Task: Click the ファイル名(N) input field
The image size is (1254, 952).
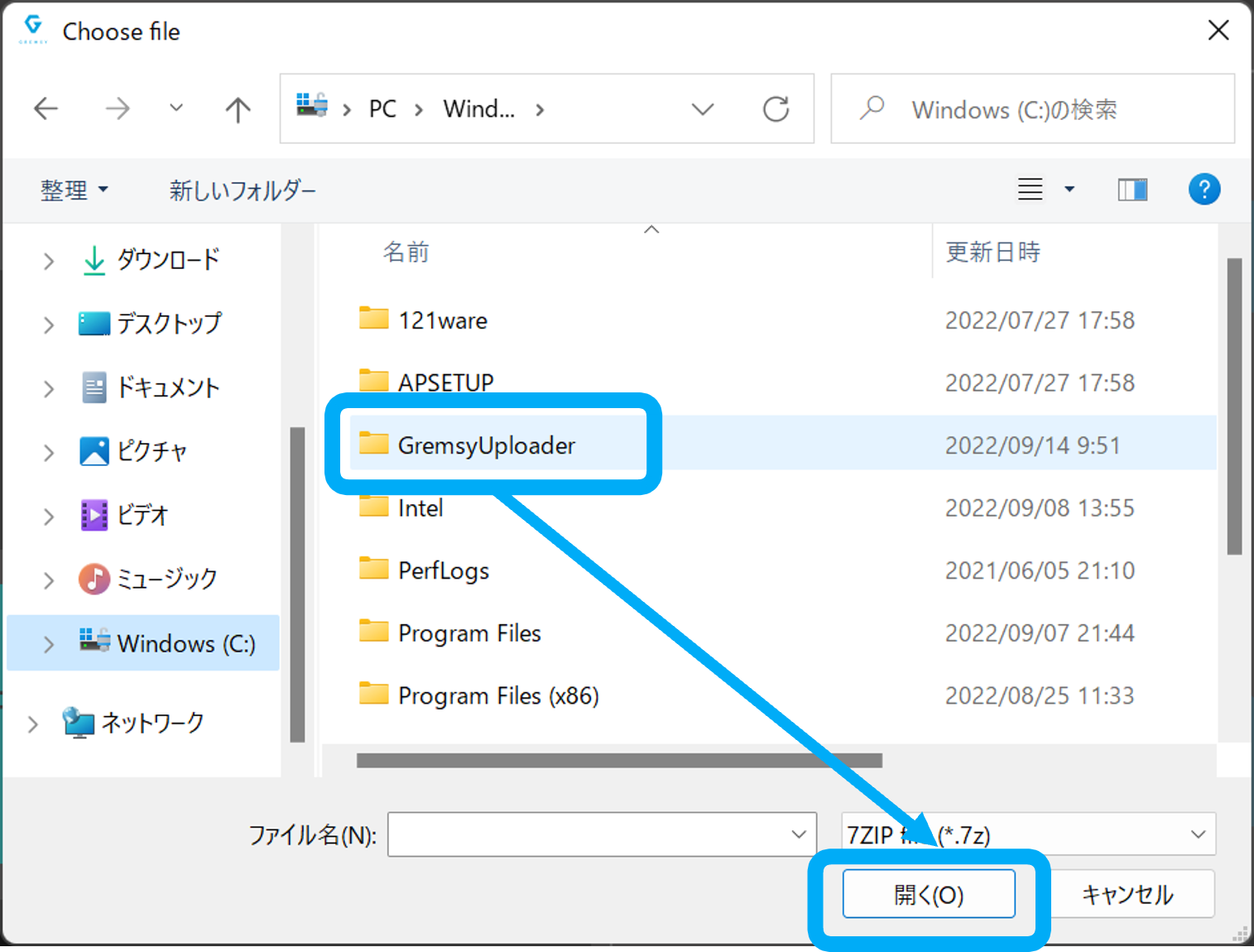Action: (602, 834)
